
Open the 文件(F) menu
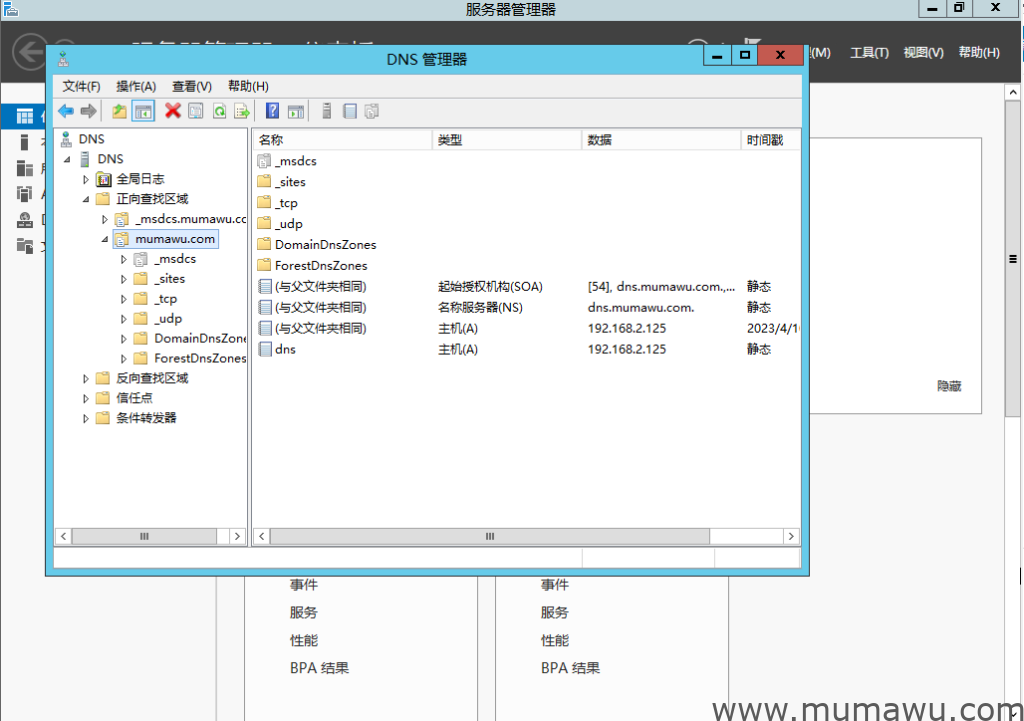80,86
